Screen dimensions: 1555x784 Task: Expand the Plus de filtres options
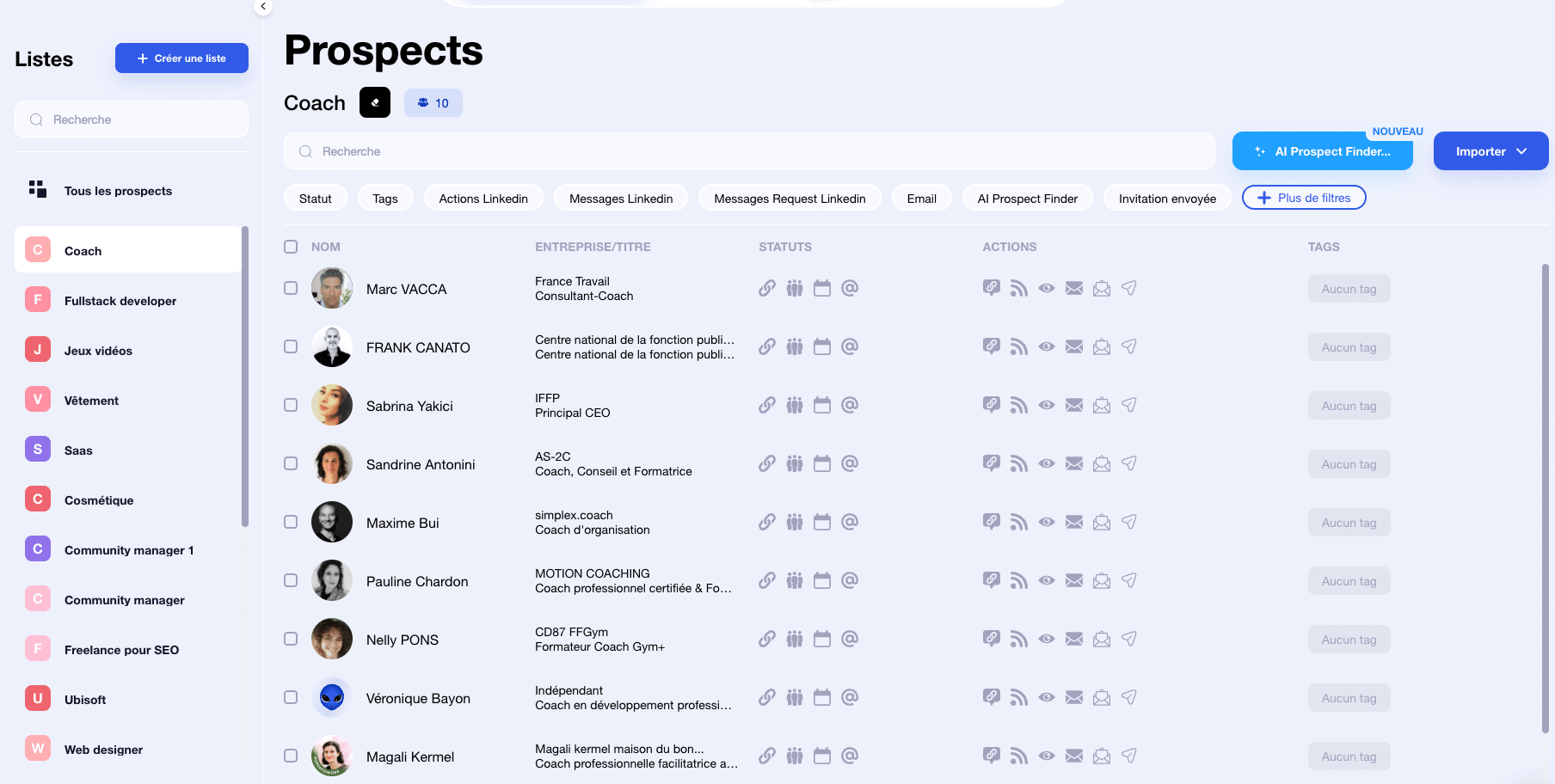click(1304, 198)
